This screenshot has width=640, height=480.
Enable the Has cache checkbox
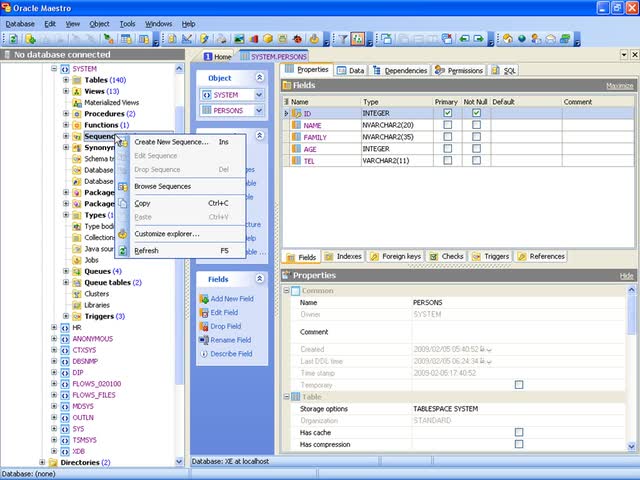(x=519, y=432)
